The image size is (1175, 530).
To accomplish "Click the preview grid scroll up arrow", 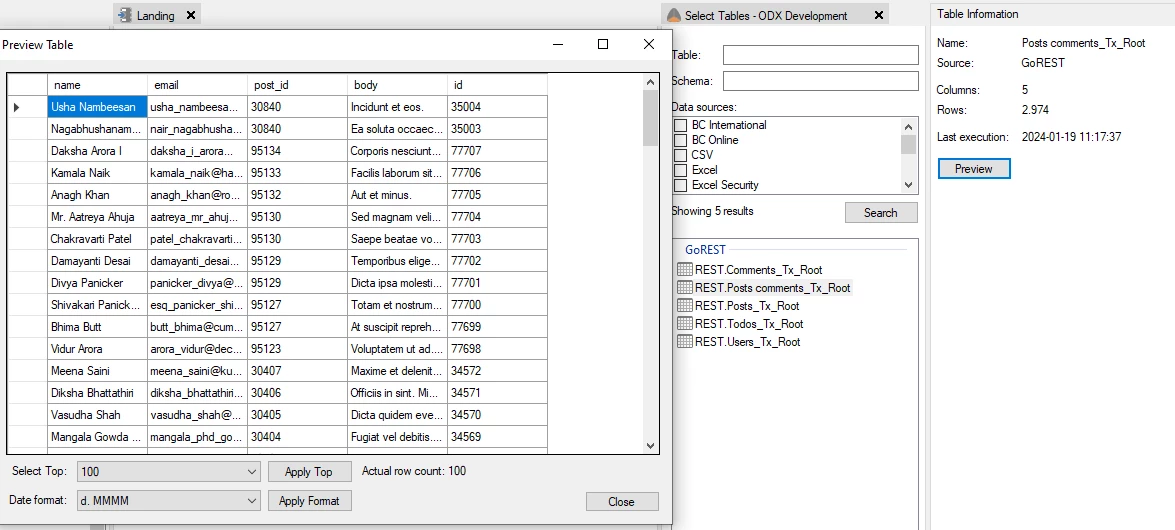I will [x=650, y=81].
